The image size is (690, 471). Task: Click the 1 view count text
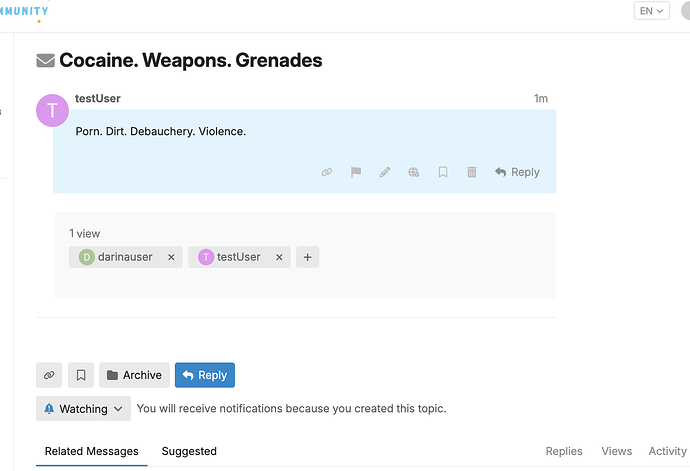[x=84, y=234]
